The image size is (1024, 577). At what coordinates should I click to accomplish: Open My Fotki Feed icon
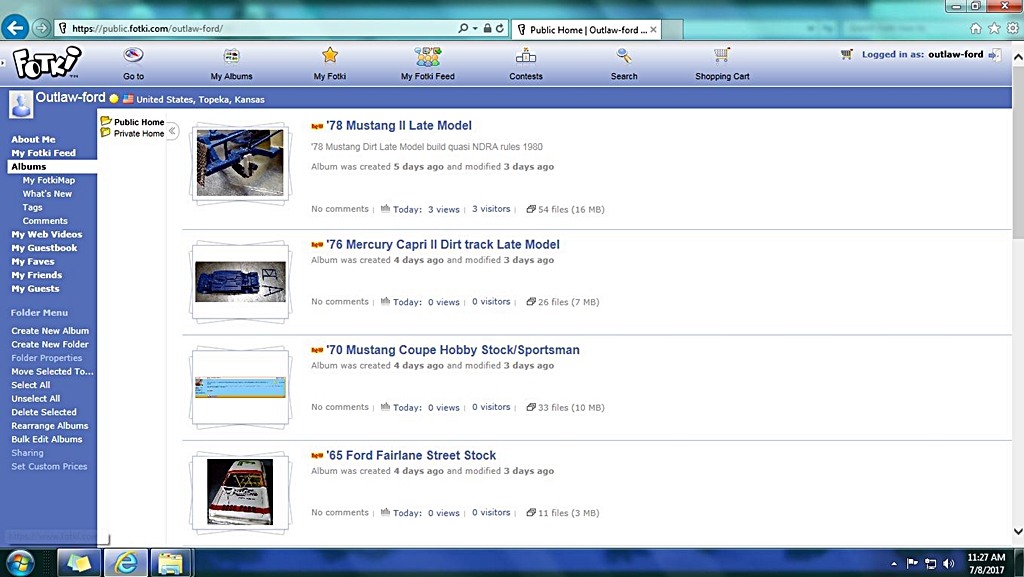(427, 56)
